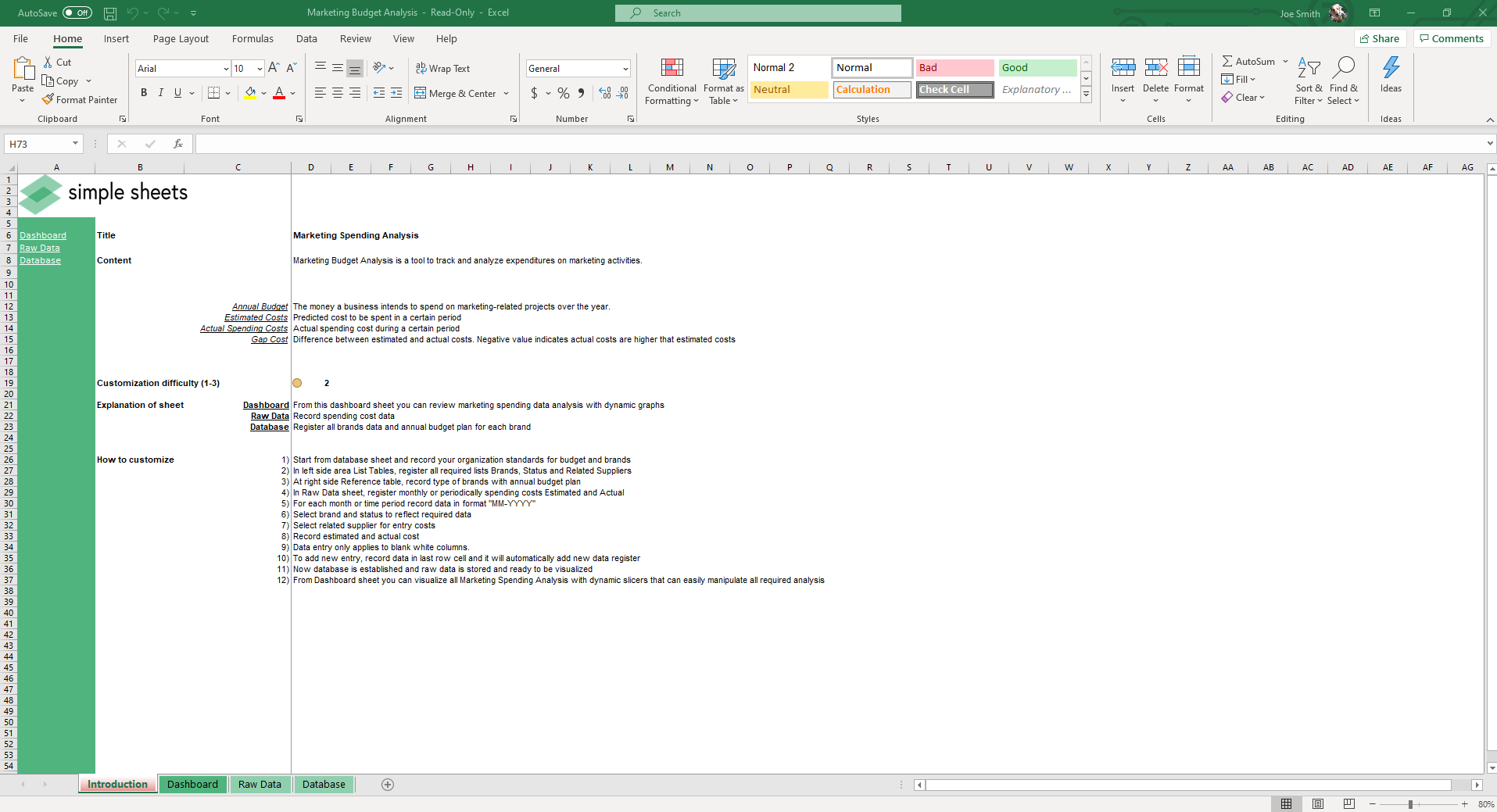Toggle the AutoSave switch
This screenshot has height=812, width=1497.
point(77,13)
